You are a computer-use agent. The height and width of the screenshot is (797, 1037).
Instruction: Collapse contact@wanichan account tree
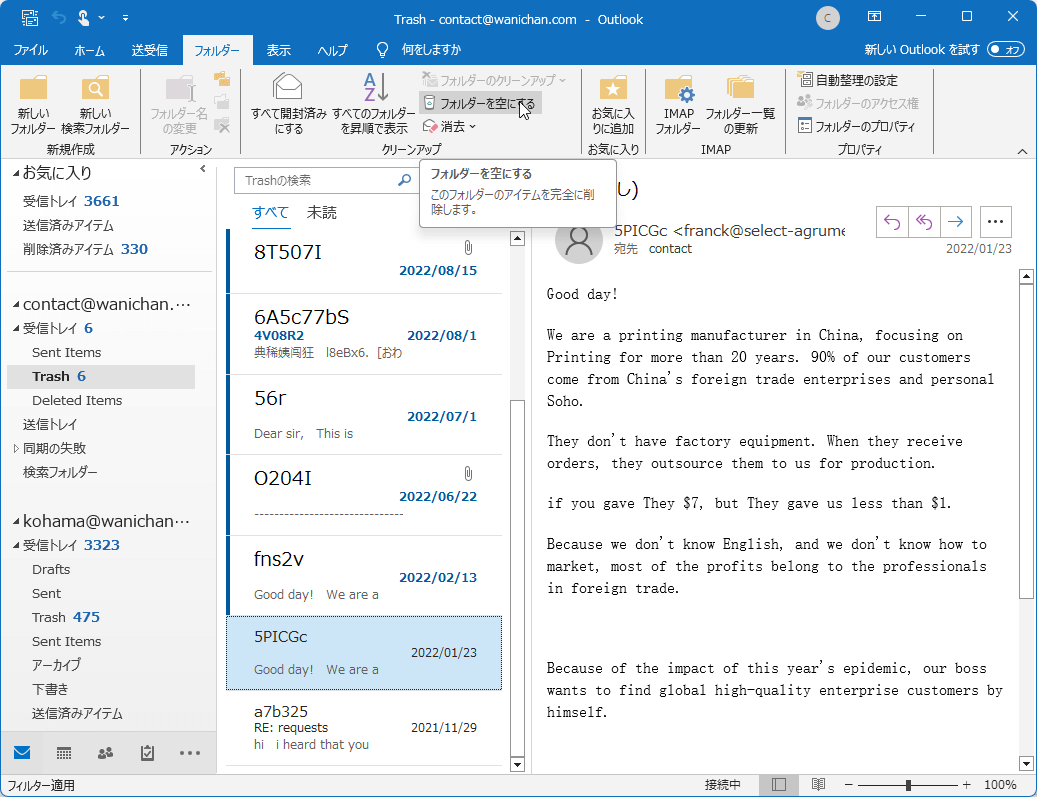[x=16, y=304]
